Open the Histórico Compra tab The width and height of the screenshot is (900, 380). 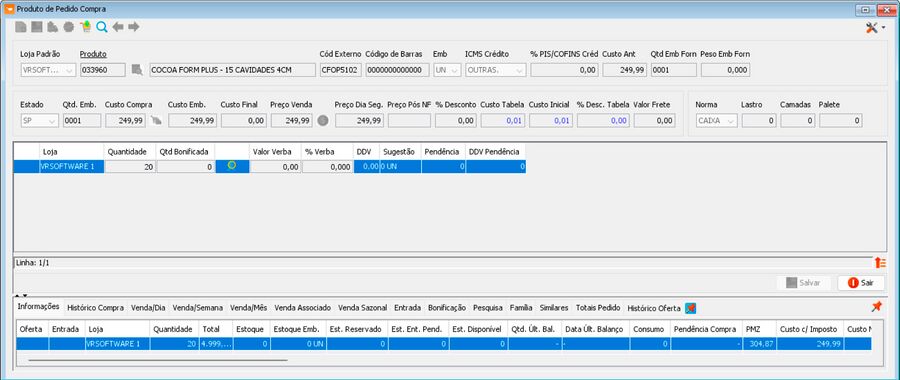pyautogui.click(x=95, y=308)
